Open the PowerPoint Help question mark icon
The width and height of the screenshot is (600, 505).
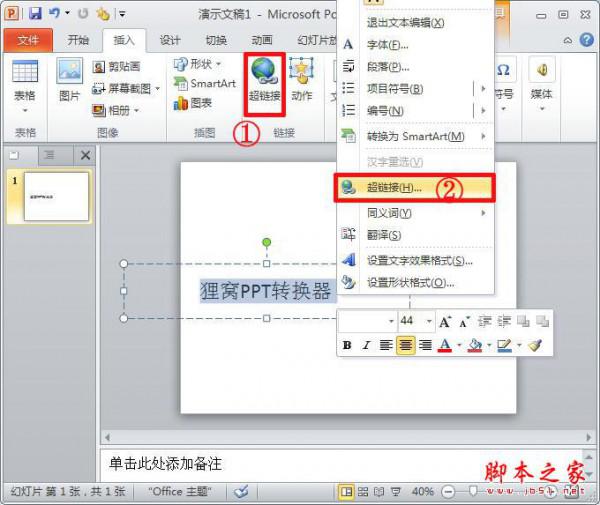click(x=587, y=40)
